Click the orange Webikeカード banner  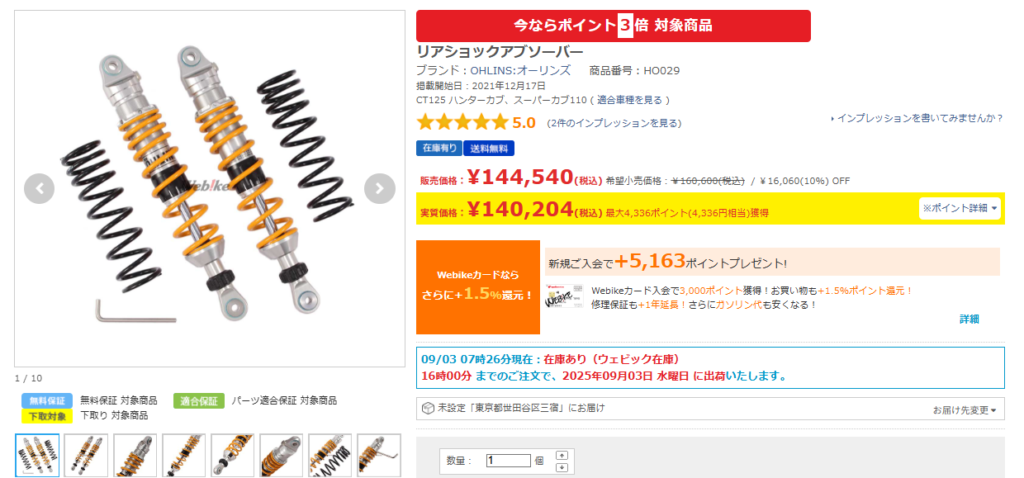pyautogui.click(x=478, y=287)
